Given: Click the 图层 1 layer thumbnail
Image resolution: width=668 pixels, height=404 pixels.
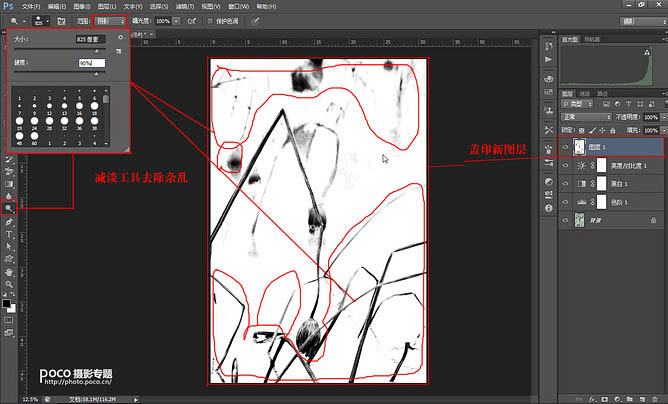Looking at the screenshot, I should click(579, 147).
